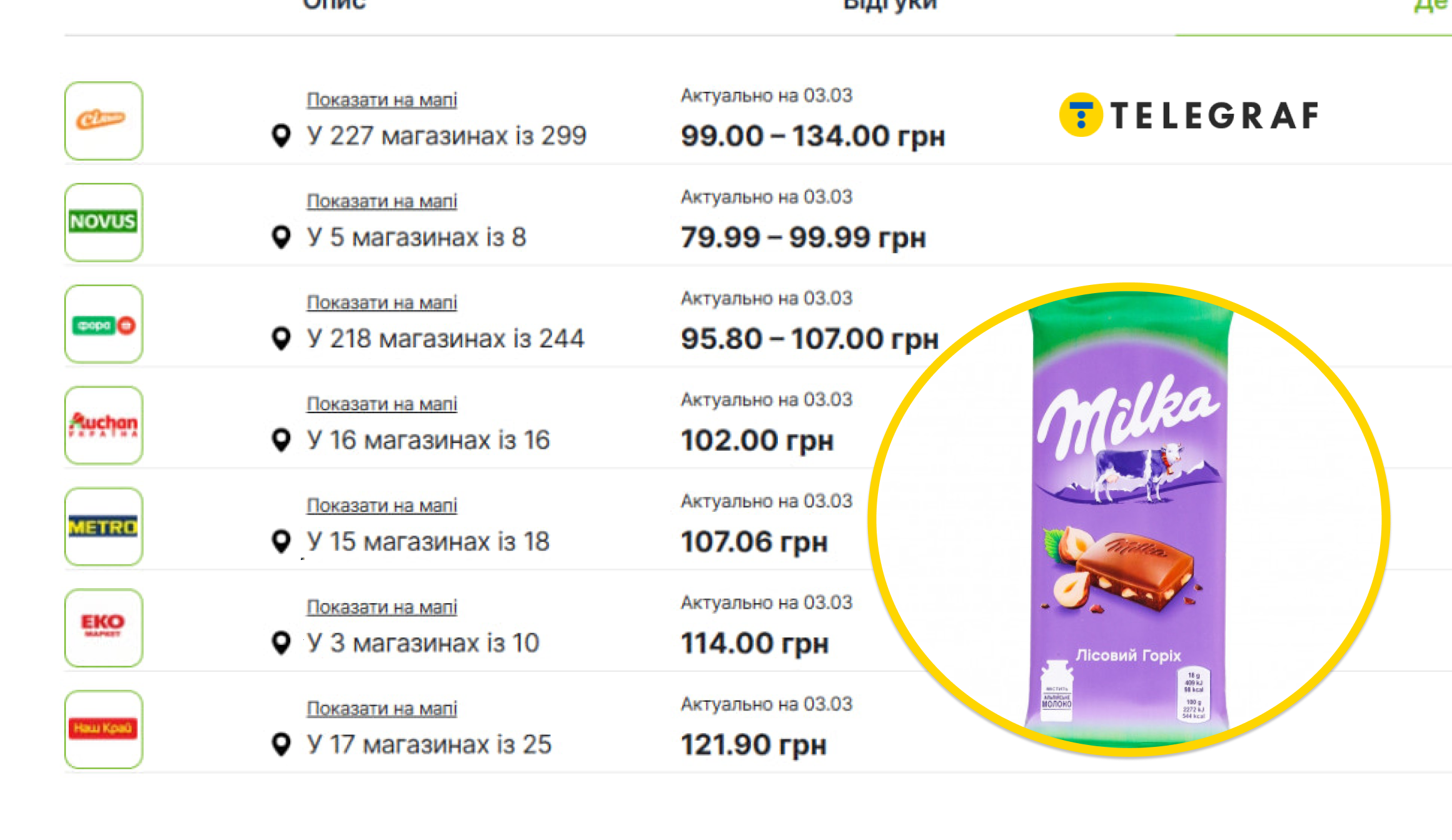The width and height of the screenshot is (1452, 840).
Task: Open 'Показати на мапі' for Фора row
Action: click(x=381, y=302)
